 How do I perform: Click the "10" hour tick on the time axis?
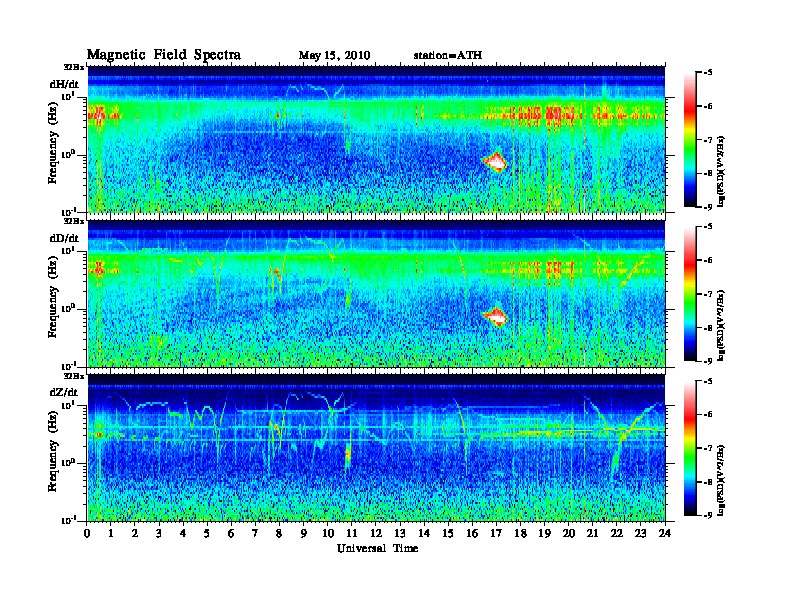pos(328,533)
